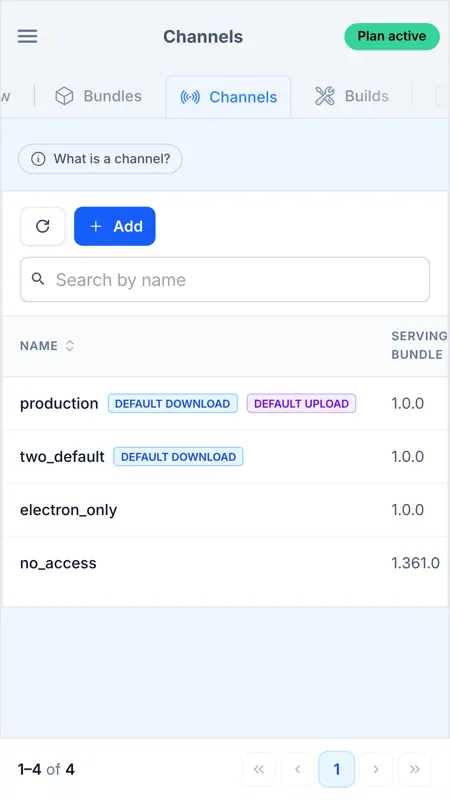Click the SERVING BUNDLE column header
Image resolution: width=450 pixels, height=800 pixels.
[419, 345]
